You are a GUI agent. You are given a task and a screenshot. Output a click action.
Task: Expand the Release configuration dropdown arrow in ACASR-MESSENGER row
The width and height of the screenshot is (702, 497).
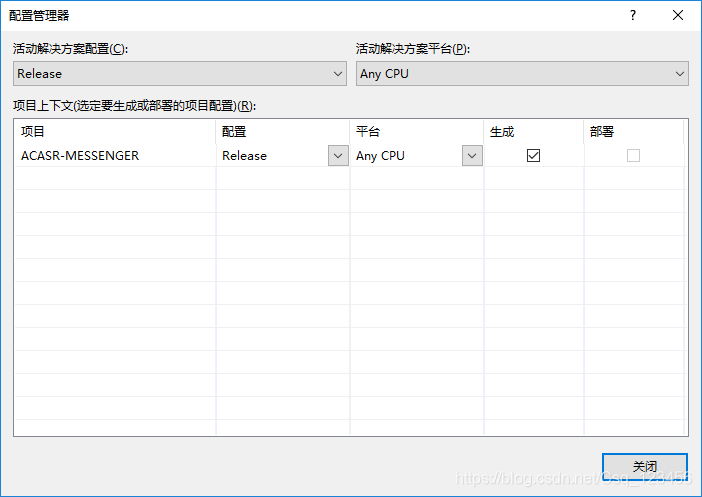pyautogui.click(x=338, y=155)
